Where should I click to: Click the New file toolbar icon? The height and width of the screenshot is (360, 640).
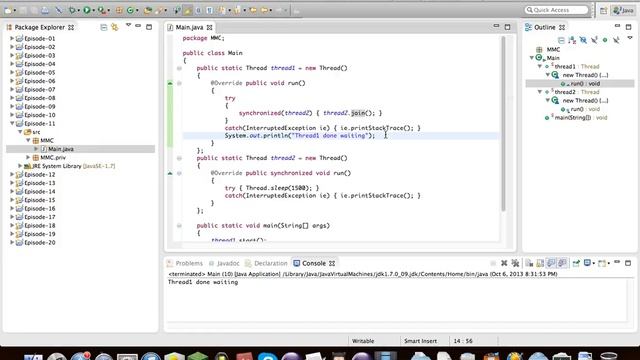(x=8, y=10)
